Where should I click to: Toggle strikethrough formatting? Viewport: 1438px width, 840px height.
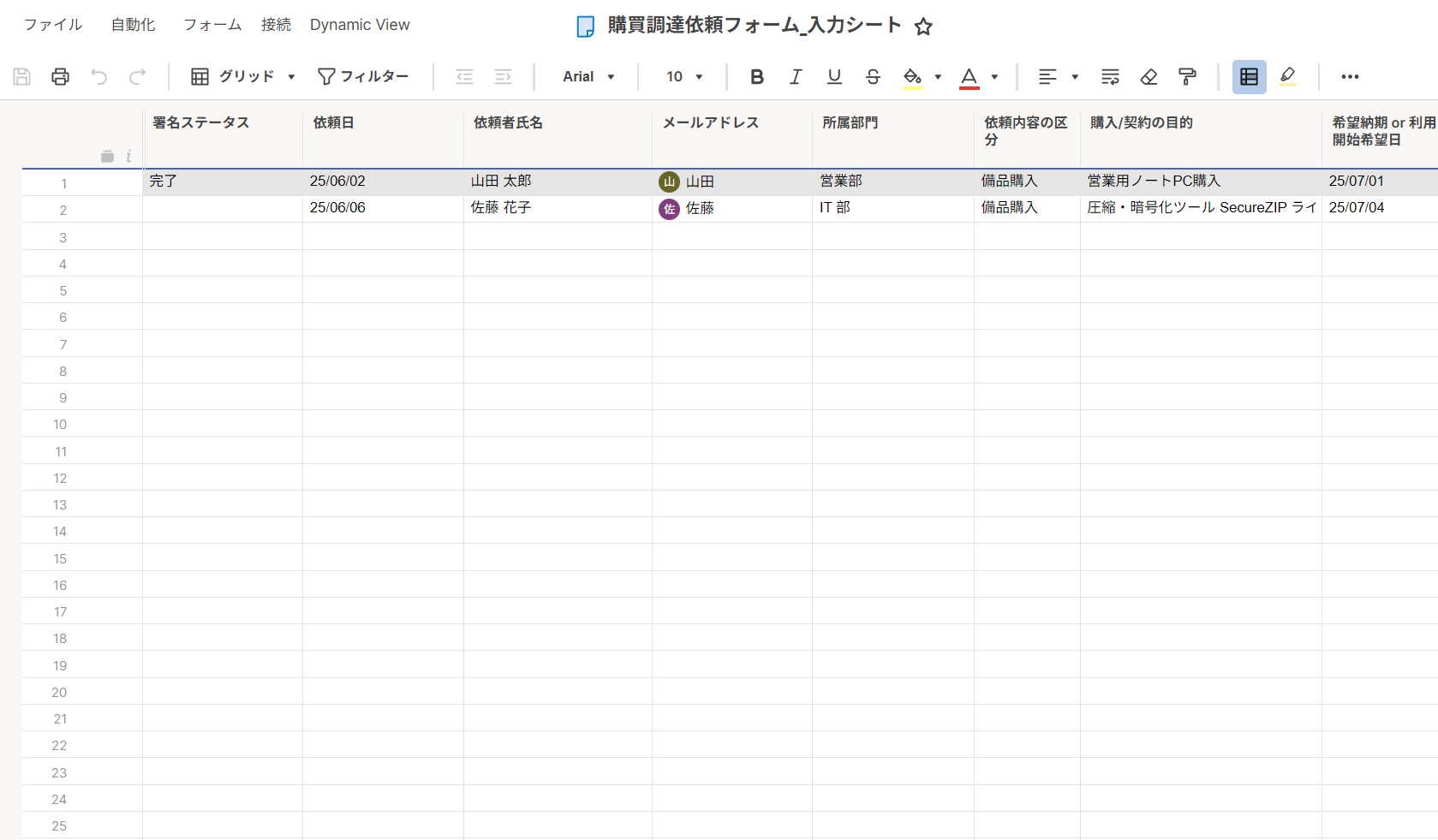click(x=873, y=76)
